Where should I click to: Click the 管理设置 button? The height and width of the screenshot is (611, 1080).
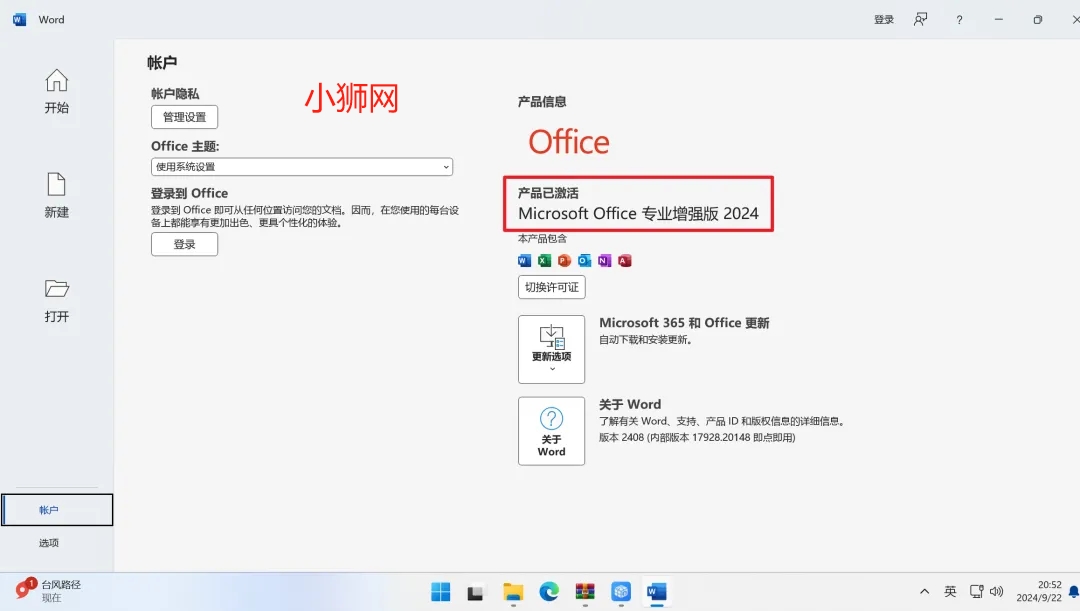pyautogui.click(x=185, y=117)
